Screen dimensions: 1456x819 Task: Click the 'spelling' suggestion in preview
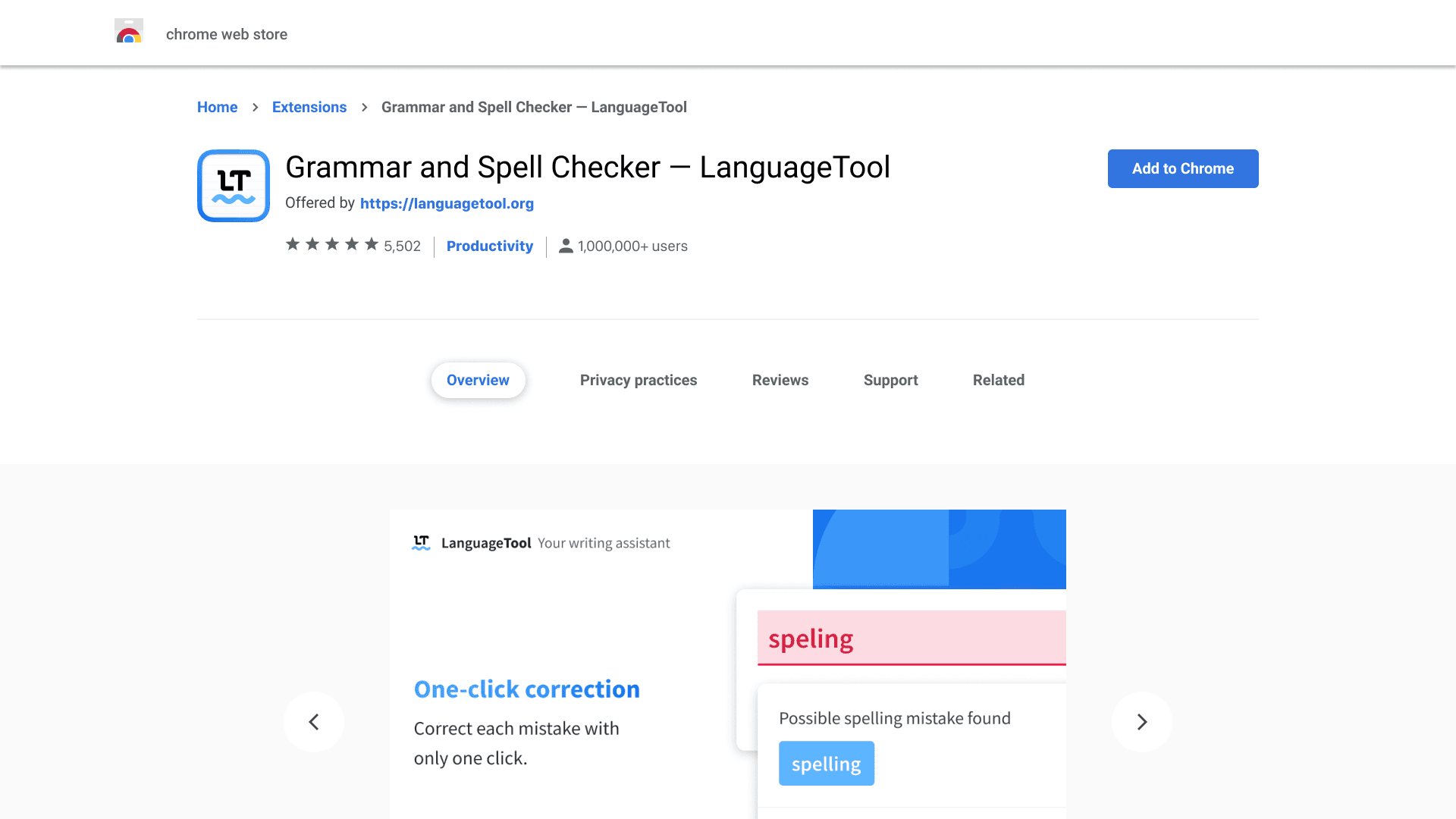827,764
